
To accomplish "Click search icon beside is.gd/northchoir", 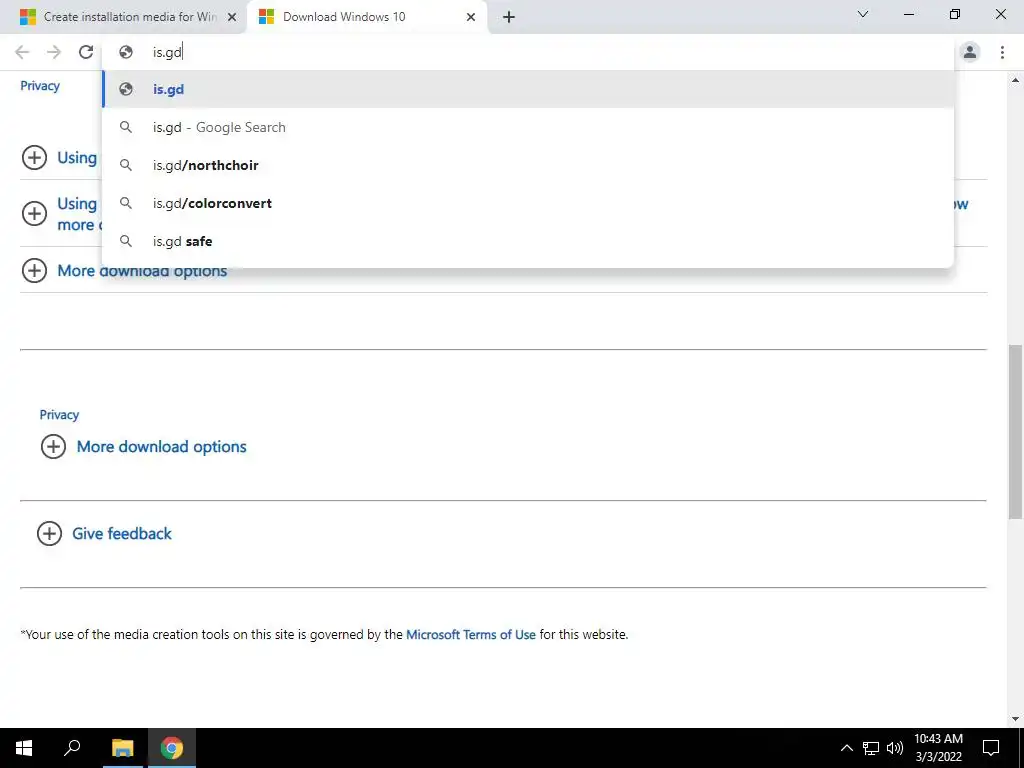I will pyautogui.click(x=126, y=165).
